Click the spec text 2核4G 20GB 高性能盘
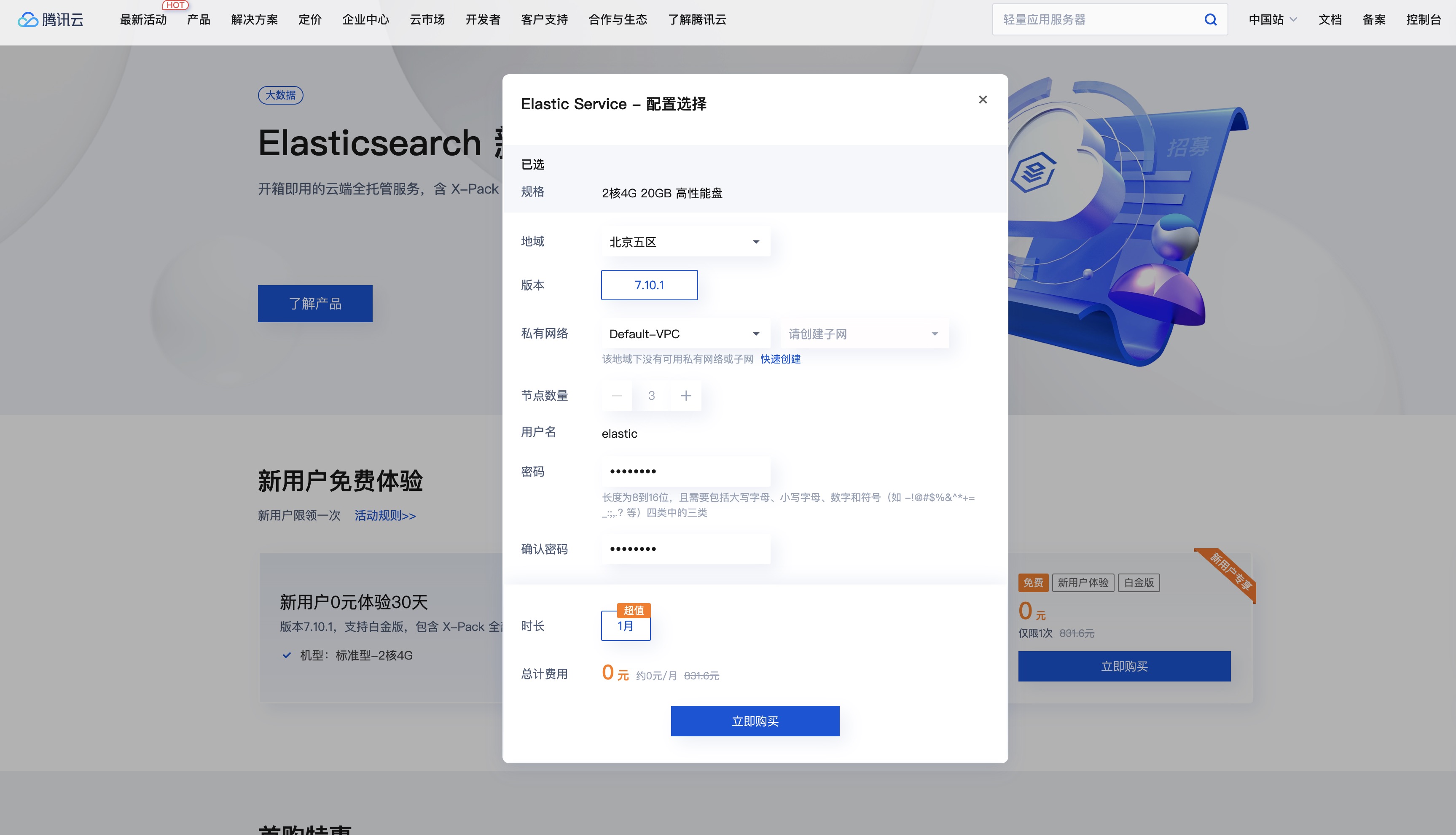Screen dimensions: 1456x835 point(662,193)
